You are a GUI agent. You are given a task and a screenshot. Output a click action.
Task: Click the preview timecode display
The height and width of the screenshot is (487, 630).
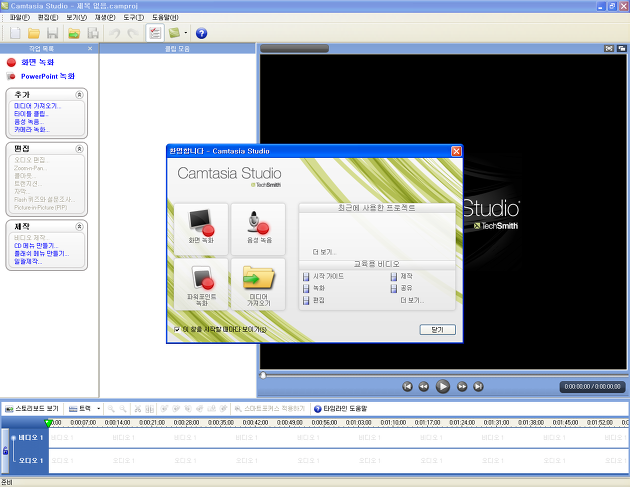592,387
